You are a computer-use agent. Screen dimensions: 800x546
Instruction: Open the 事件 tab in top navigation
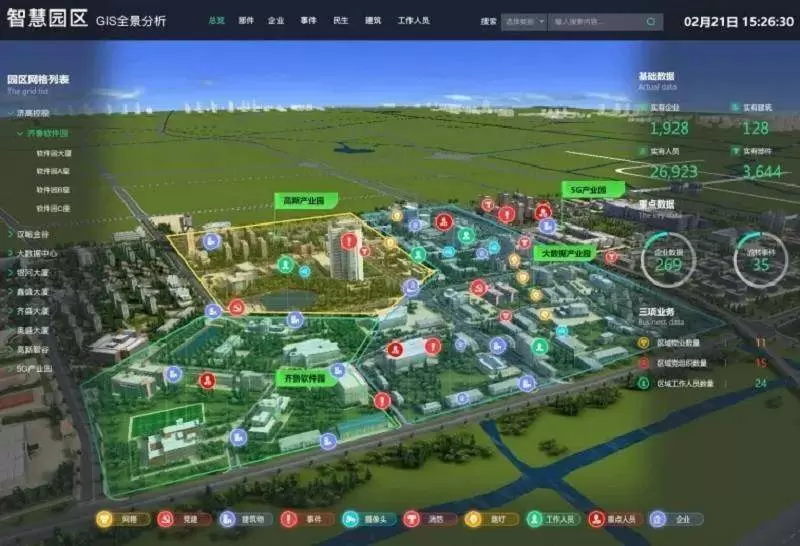(x=308, y=20)
